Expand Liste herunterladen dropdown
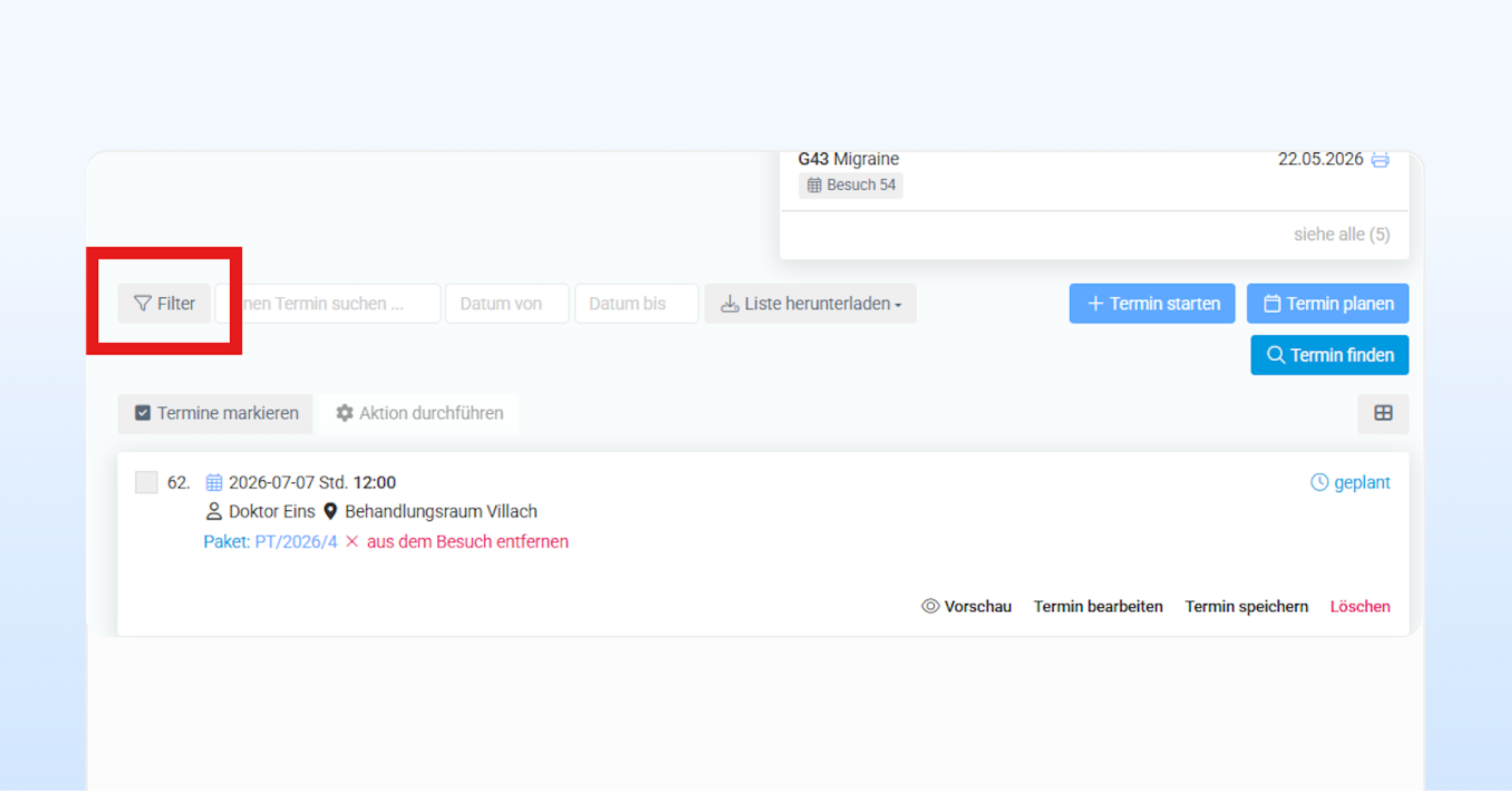This screenshot has width=1512, height=791. pos(810,304)
